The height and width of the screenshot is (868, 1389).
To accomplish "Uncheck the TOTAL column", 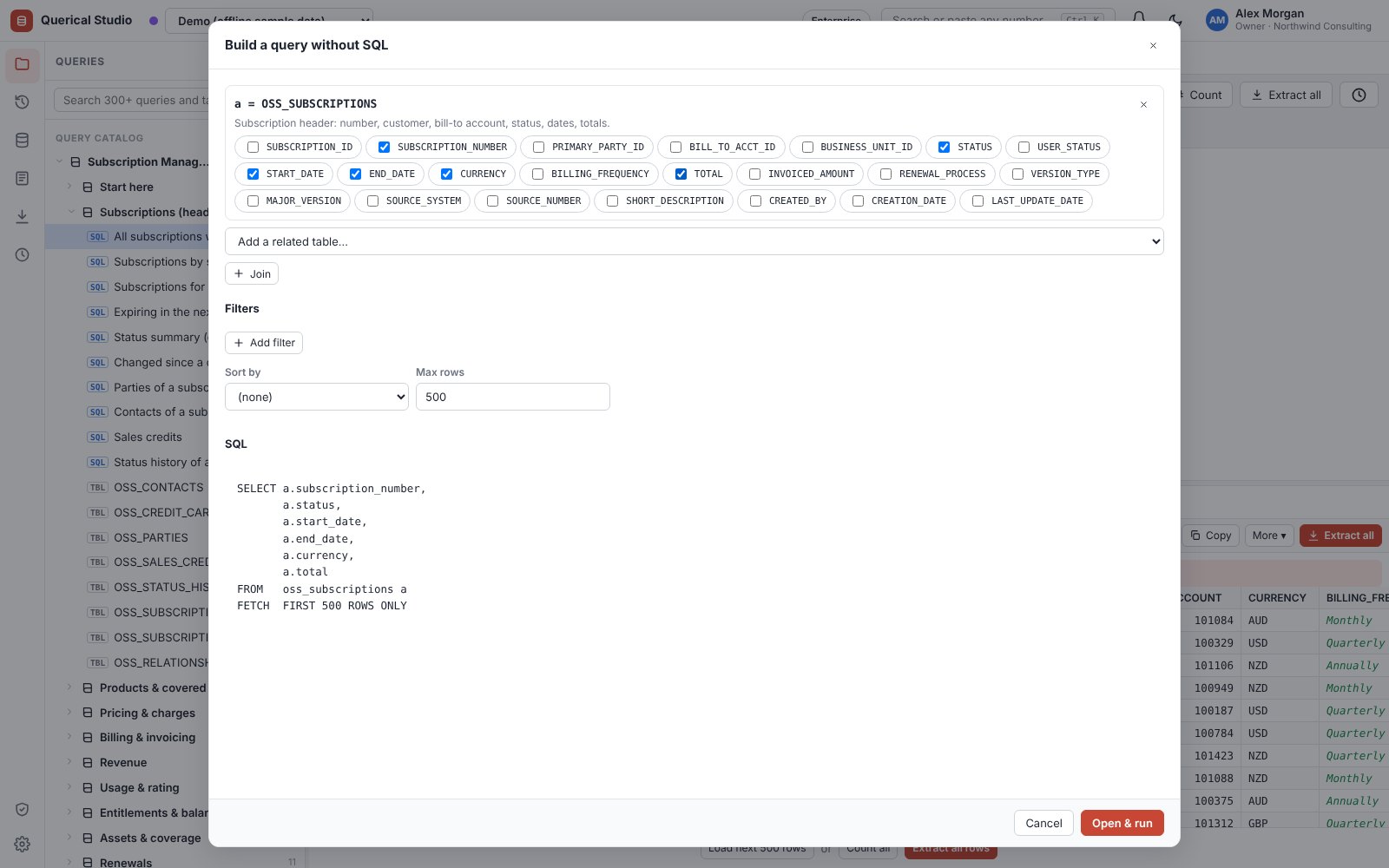I will (x=681, y=174).
